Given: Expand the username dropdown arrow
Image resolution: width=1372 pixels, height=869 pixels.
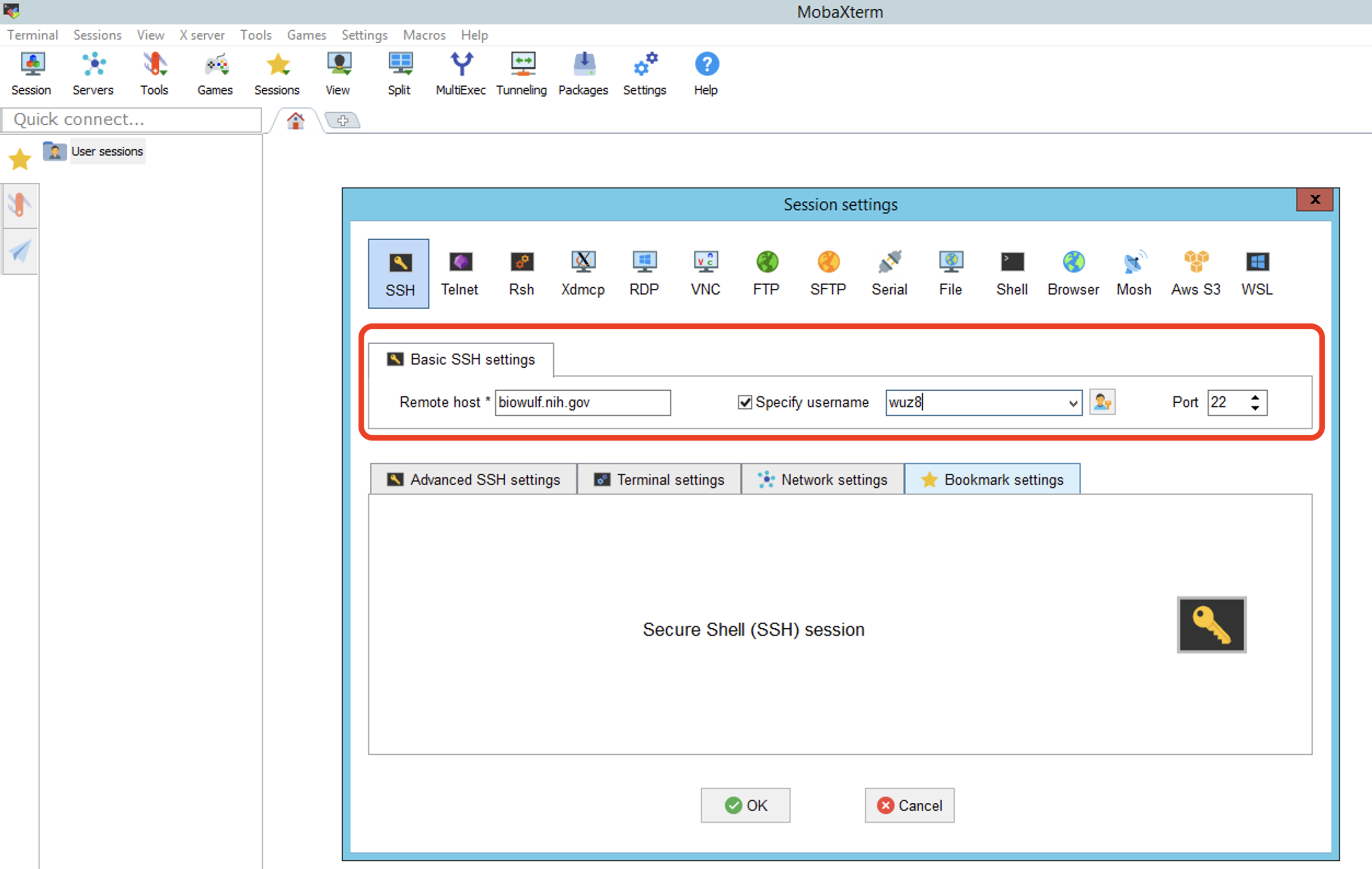Looking at the screenshot, I should 1073,403.
